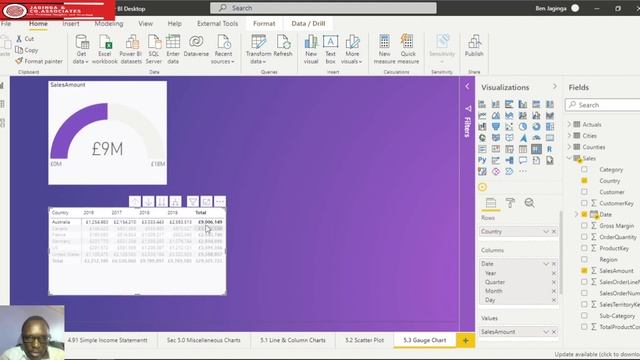Open More options on matrix header
Image resolution: width=640 pixels, height=360 pixels.
tap(220, 202)
